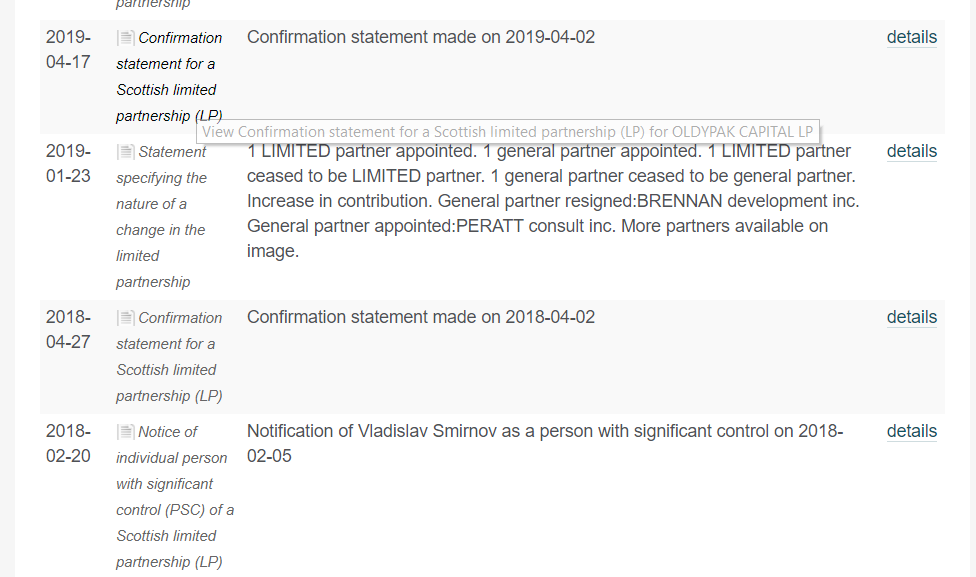This screenshot has width=976, height=577.
Task: Open details for the 2018-04-27 confirmation statement
Action: pyautogui.click(x=911, y=317)
